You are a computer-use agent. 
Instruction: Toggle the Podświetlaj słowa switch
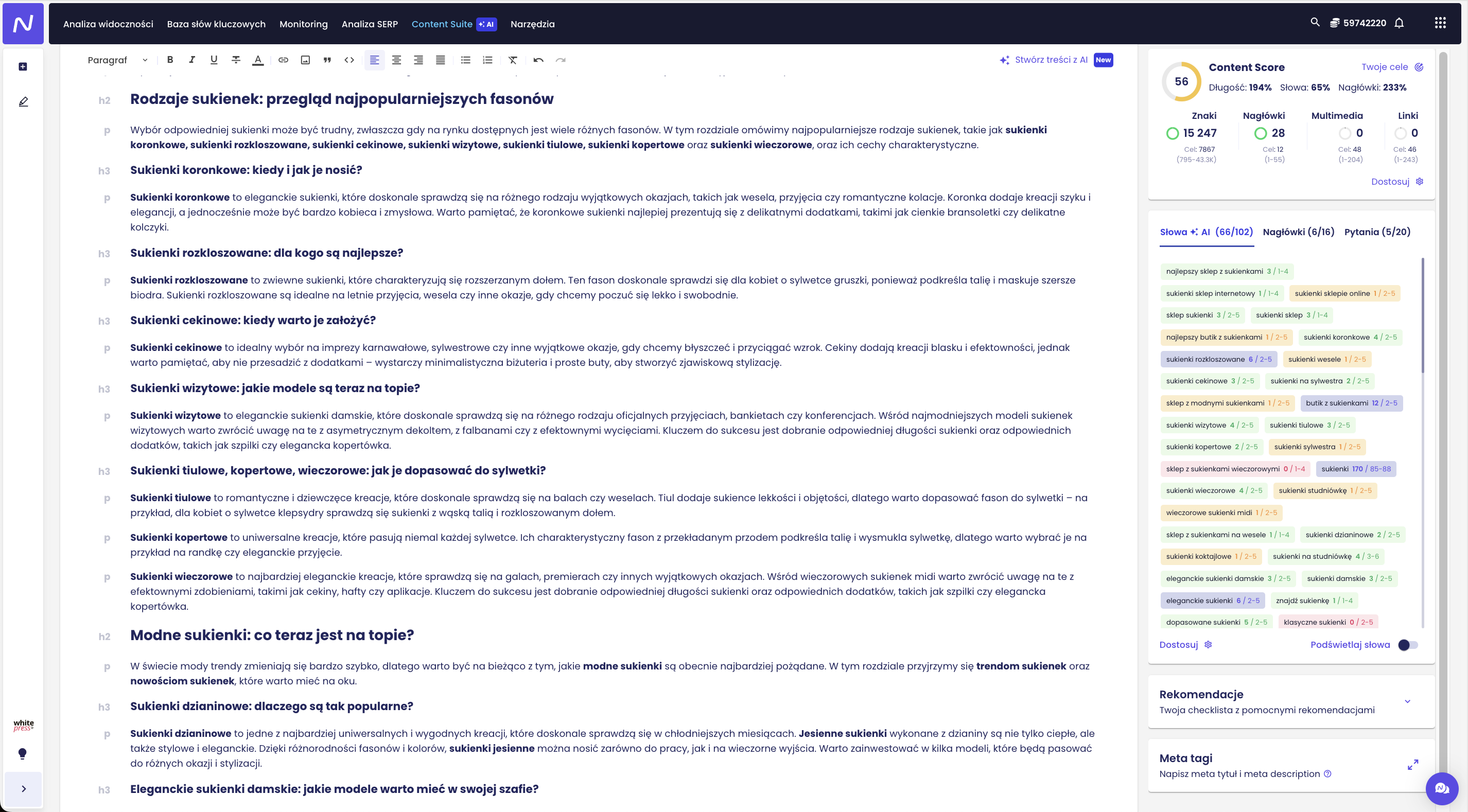[1408, 645]
